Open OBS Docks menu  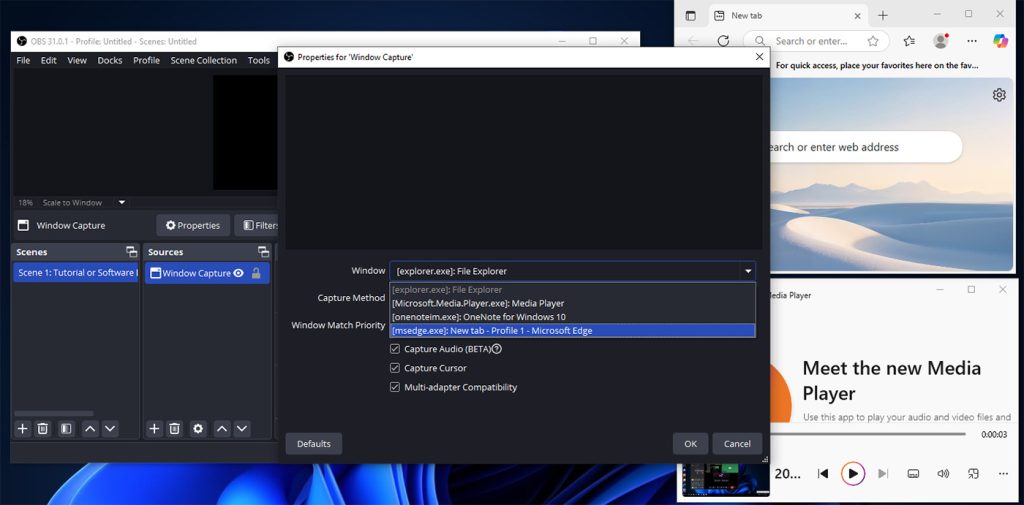click(x=110, y=60)
